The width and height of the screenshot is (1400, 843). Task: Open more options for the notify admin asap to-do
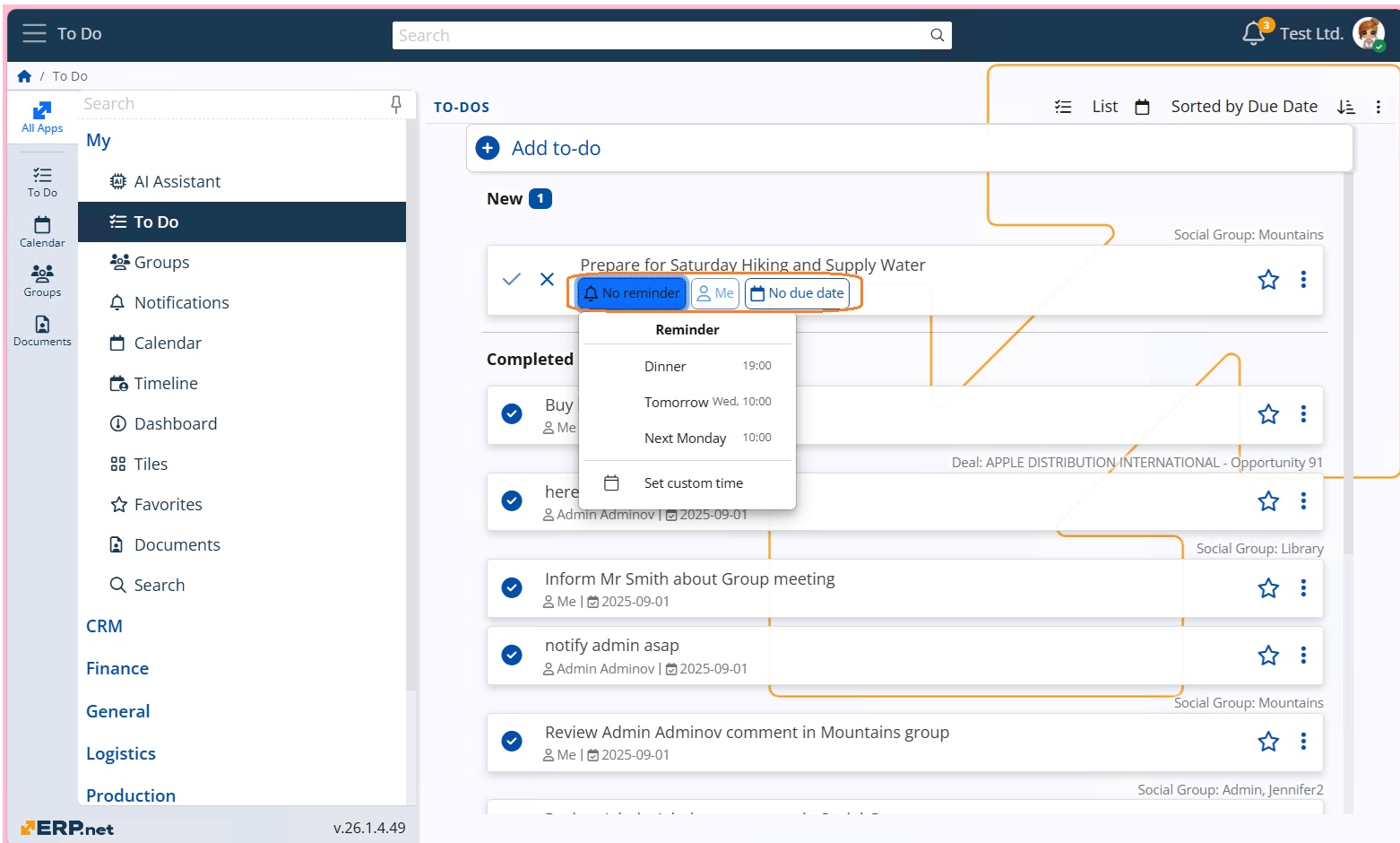pyautogui.click(x=1303, y=655)
